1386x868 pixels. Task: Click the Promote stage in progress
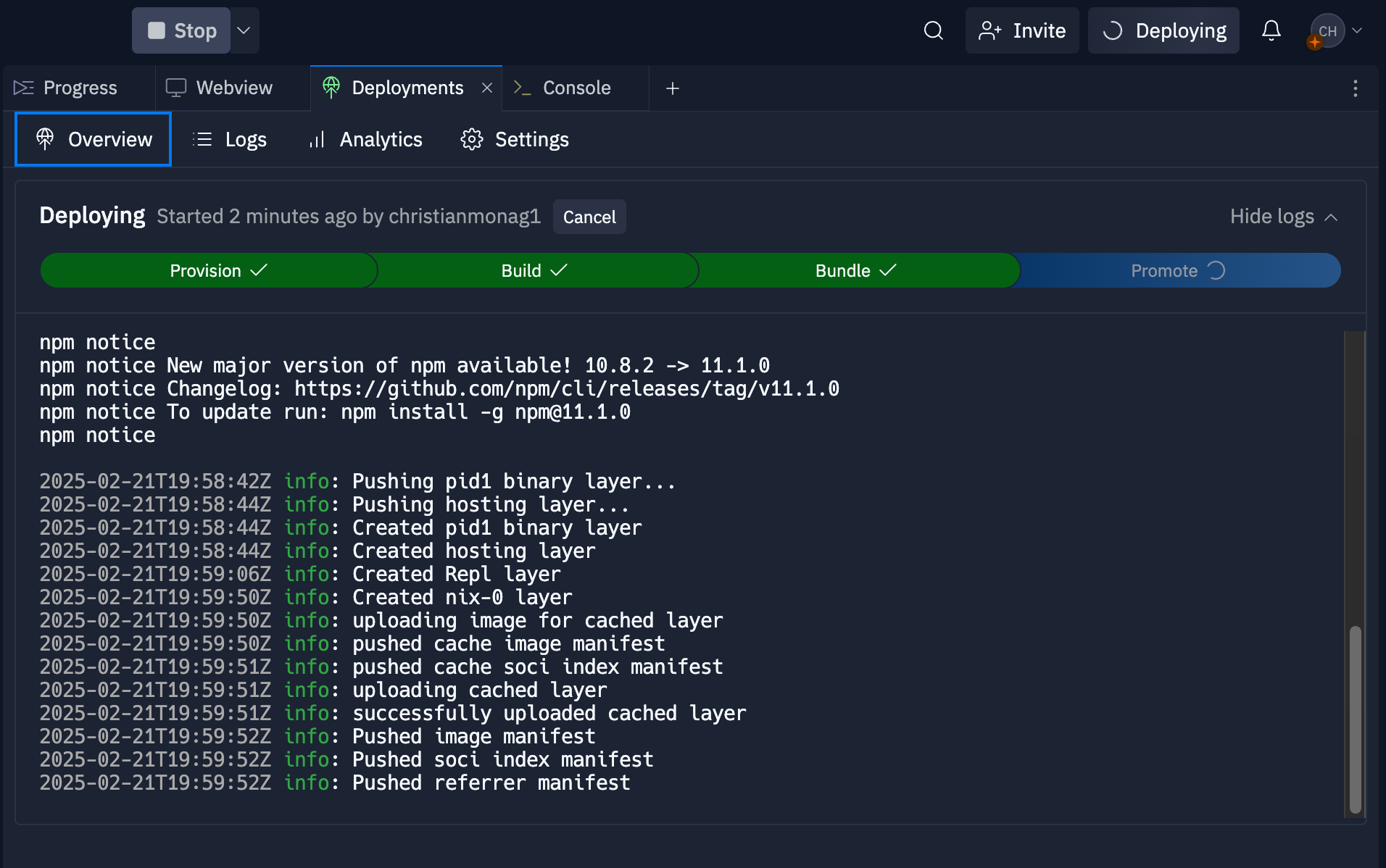tap(1178, 270)
